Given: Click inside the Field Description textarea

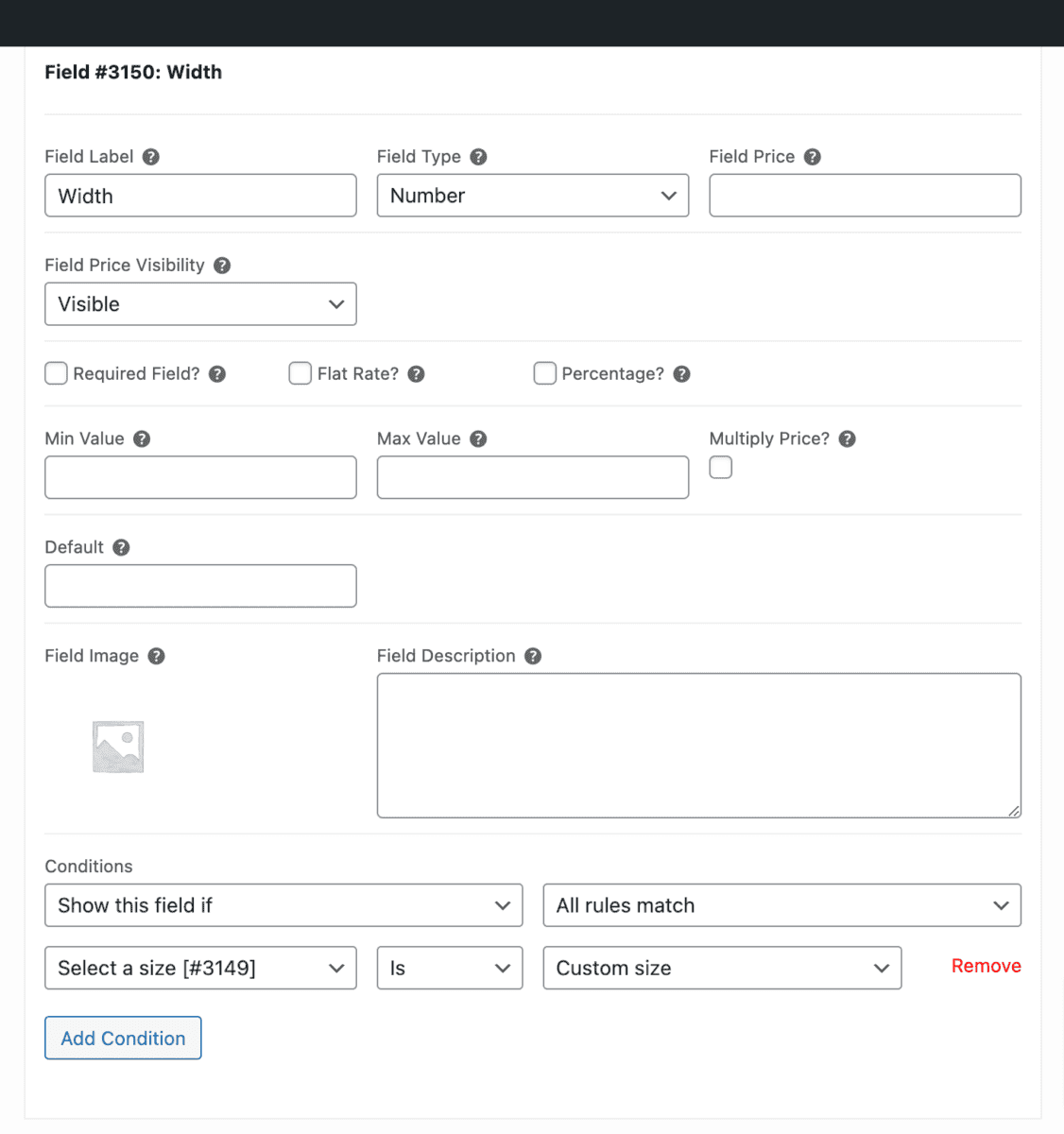Looking at the screenshot, I should coord(699,746).
